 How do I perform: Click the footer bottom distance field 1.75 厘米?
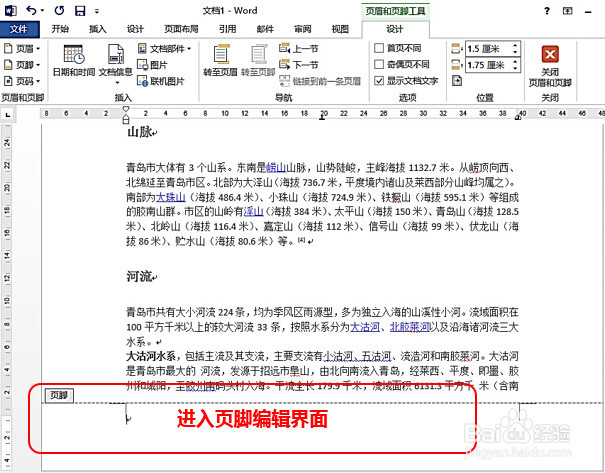click(488, 65)
